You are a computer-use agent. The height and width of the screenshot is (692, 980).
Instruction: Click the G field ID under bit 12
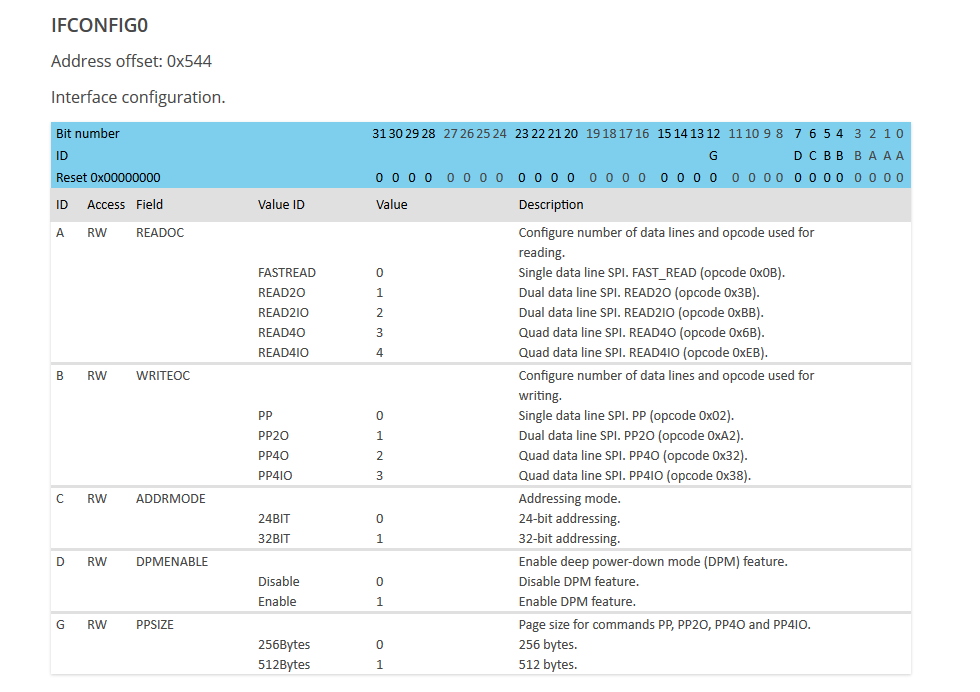tap(713, 156)
